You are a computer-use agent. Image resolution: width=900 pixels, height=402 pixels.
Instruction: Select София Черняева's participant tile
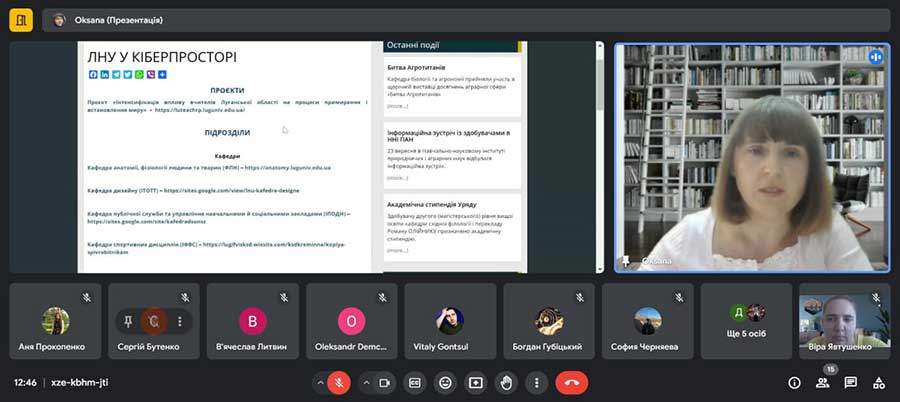[647, 321]
